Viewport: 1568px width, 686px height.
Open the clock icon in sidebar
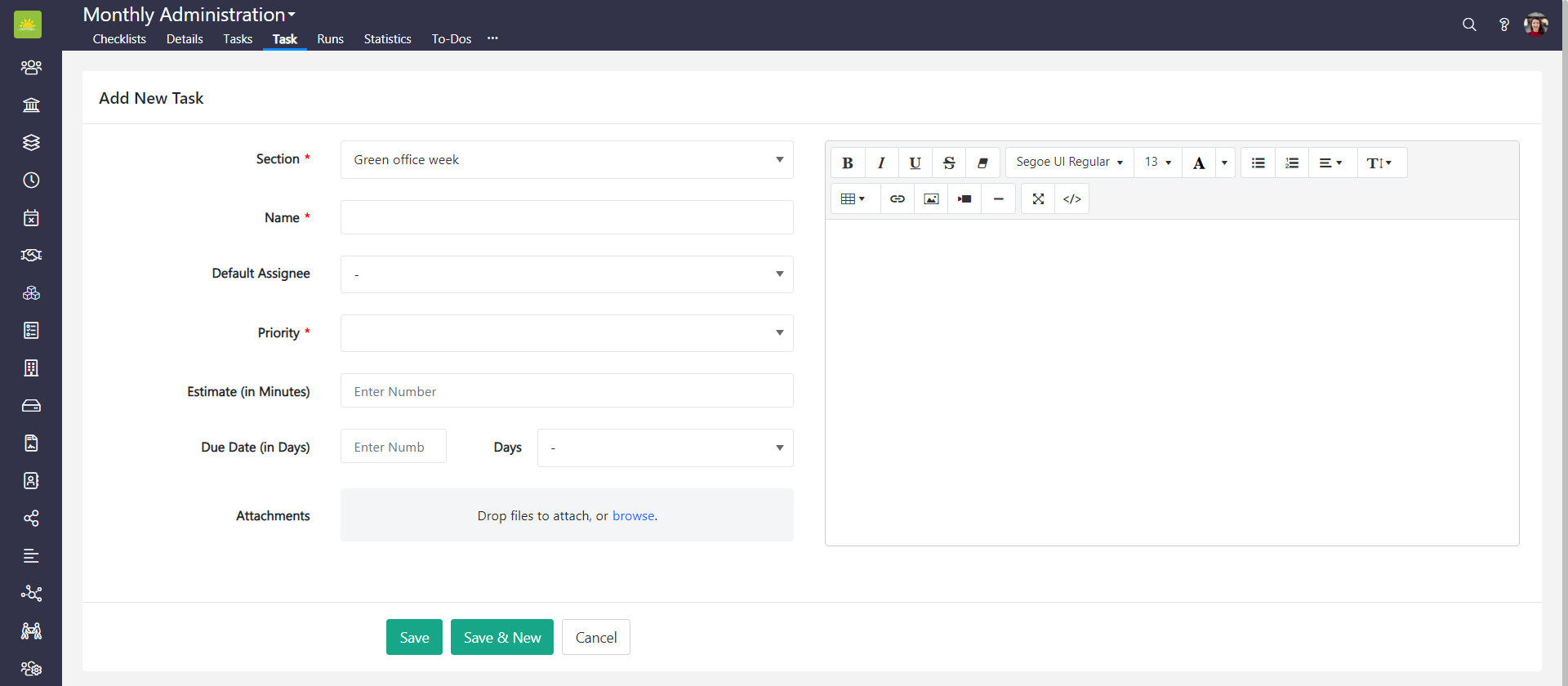pos(31,180)
